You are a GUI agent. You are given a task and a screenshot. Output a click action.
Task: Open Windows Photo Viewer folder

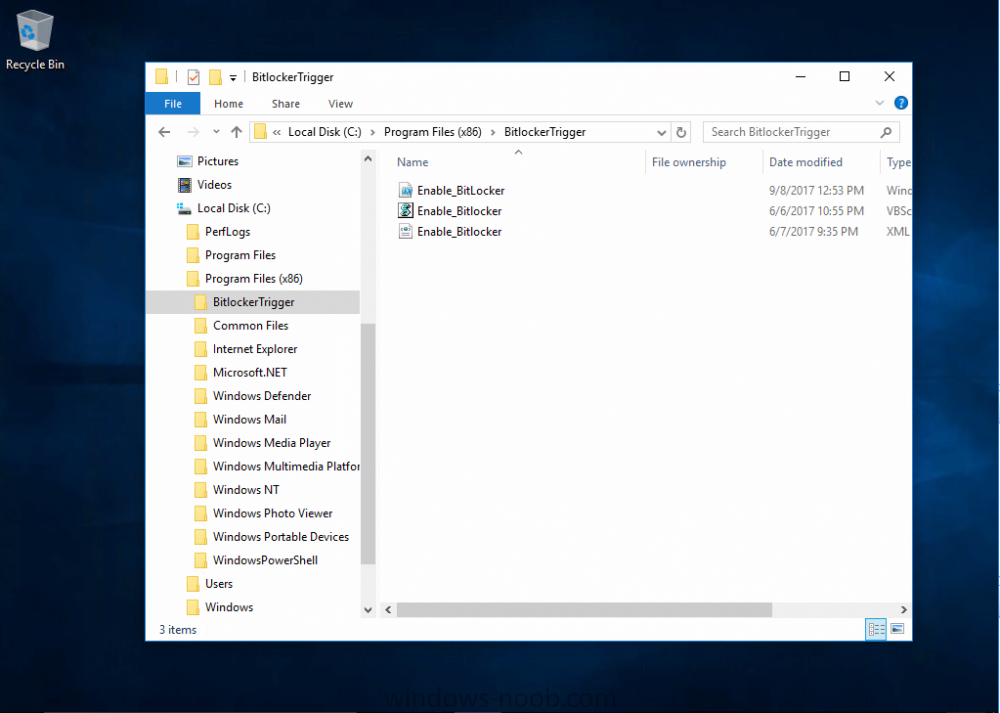(272, 513)
